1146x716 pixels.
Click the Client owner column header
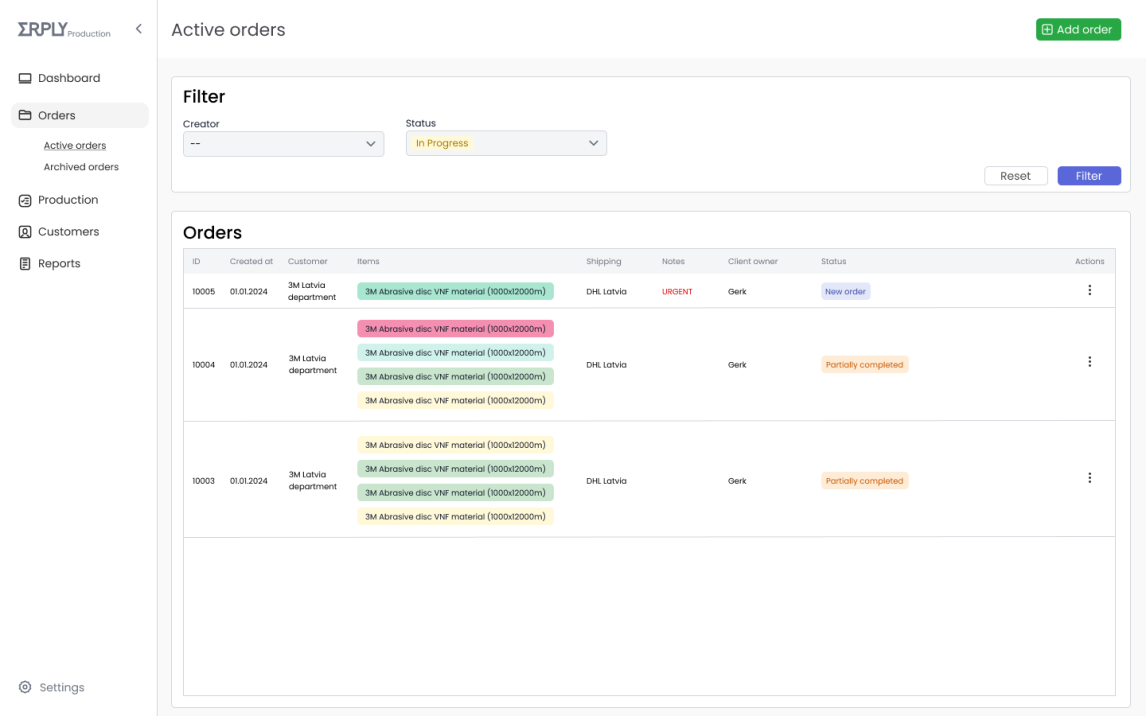753,262
